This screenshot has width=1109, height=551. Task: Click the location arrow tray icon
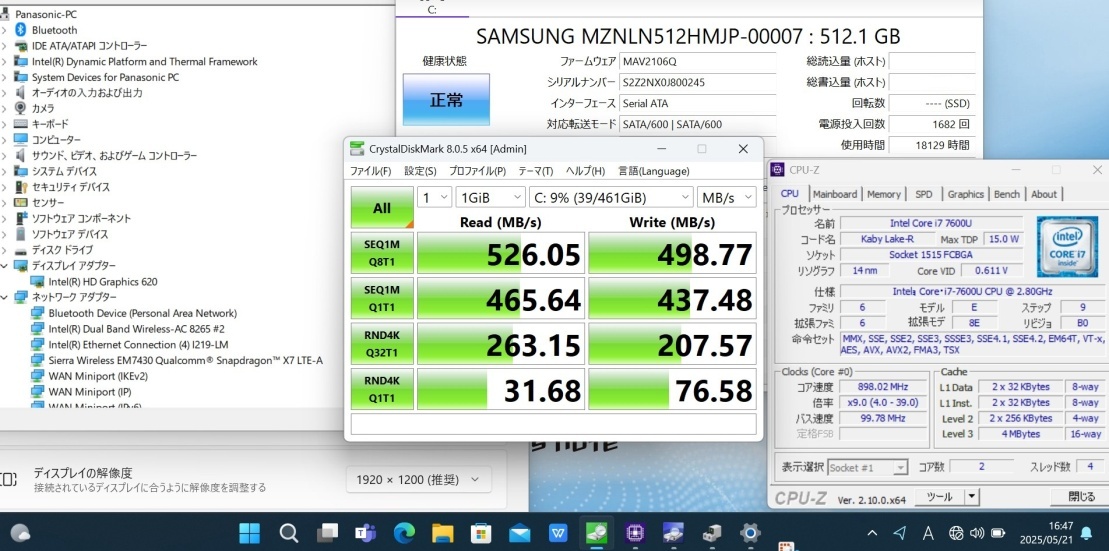(900, 533)
